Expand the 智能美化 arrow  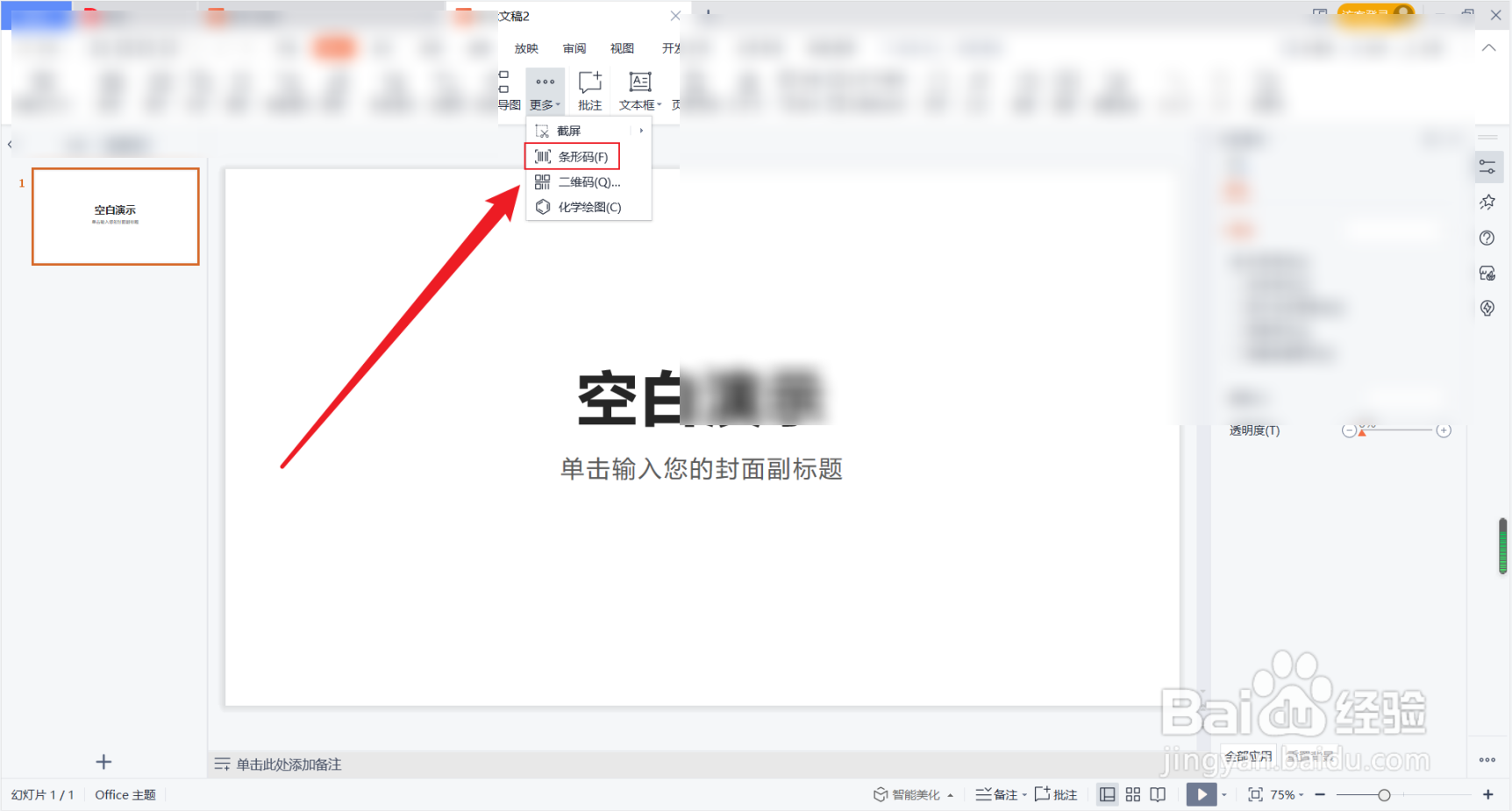click(950, 795)
